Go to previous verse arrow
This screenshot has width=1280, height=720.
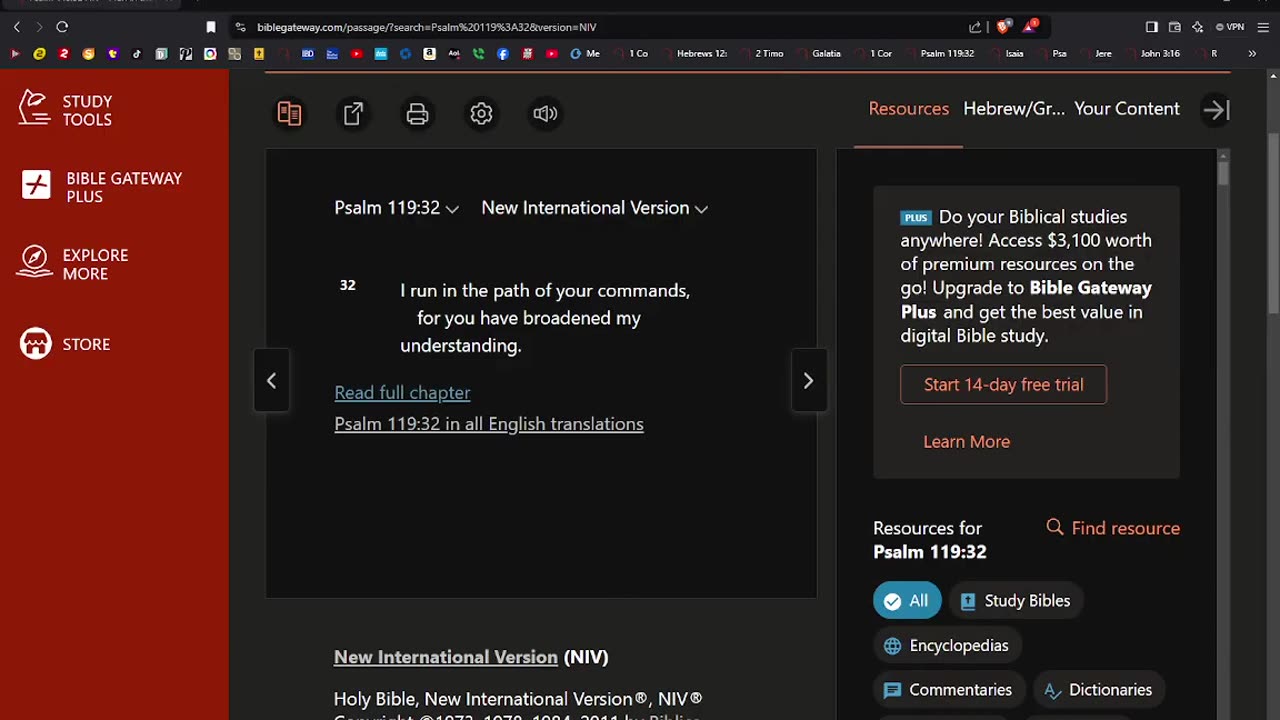point(271,381)
